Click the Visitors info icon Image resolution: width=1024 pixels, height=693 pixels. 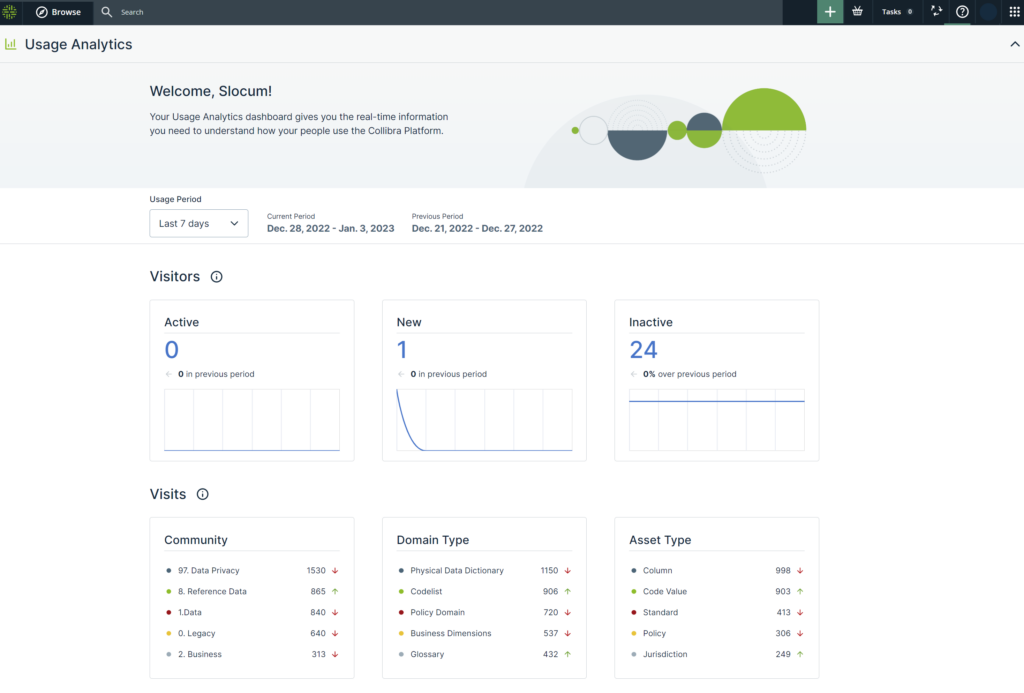tap(217, 277)
